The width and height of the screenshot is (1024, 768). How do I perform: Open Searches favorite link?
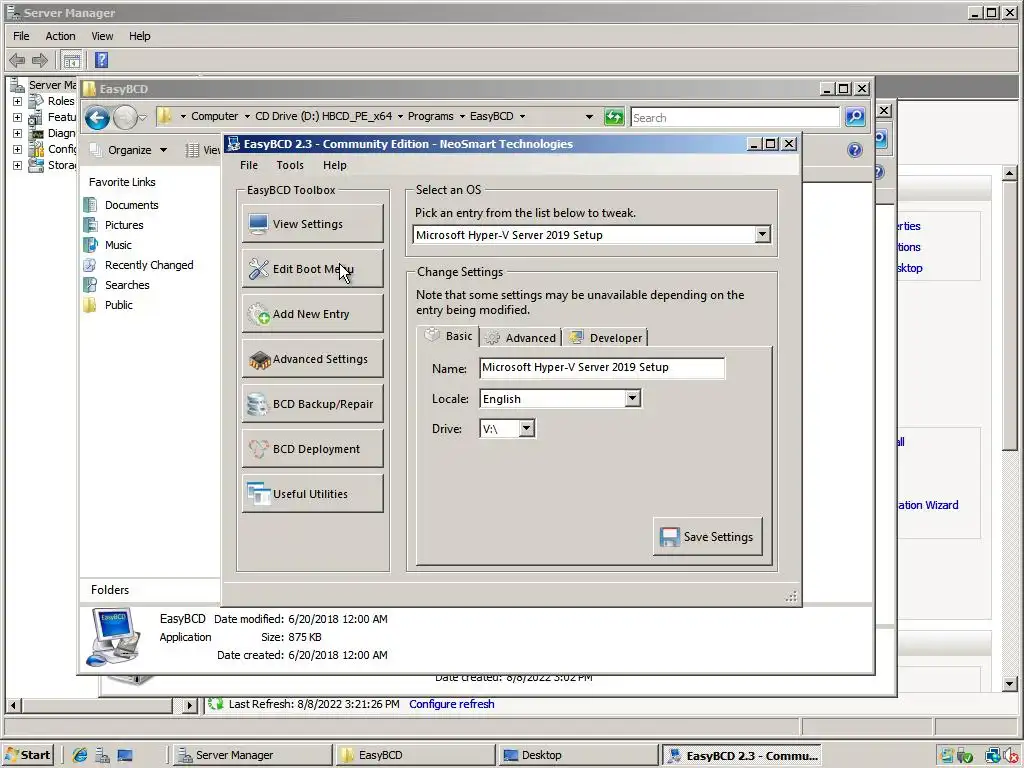coord(127,285)
